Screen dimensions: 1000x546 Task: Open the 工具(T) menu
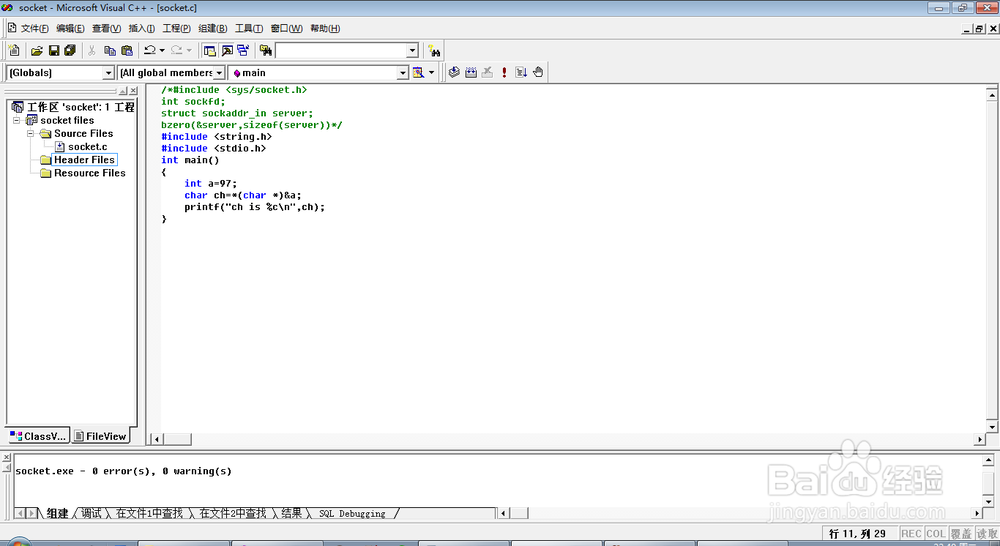click(249, 28)
